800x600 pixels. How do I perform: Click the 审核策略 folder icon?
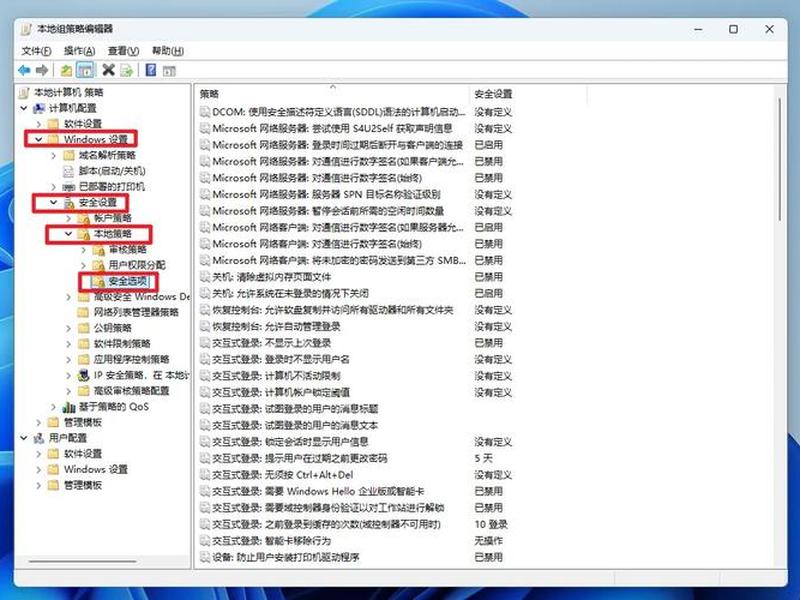pyautogui.click(x=98, y=249)
